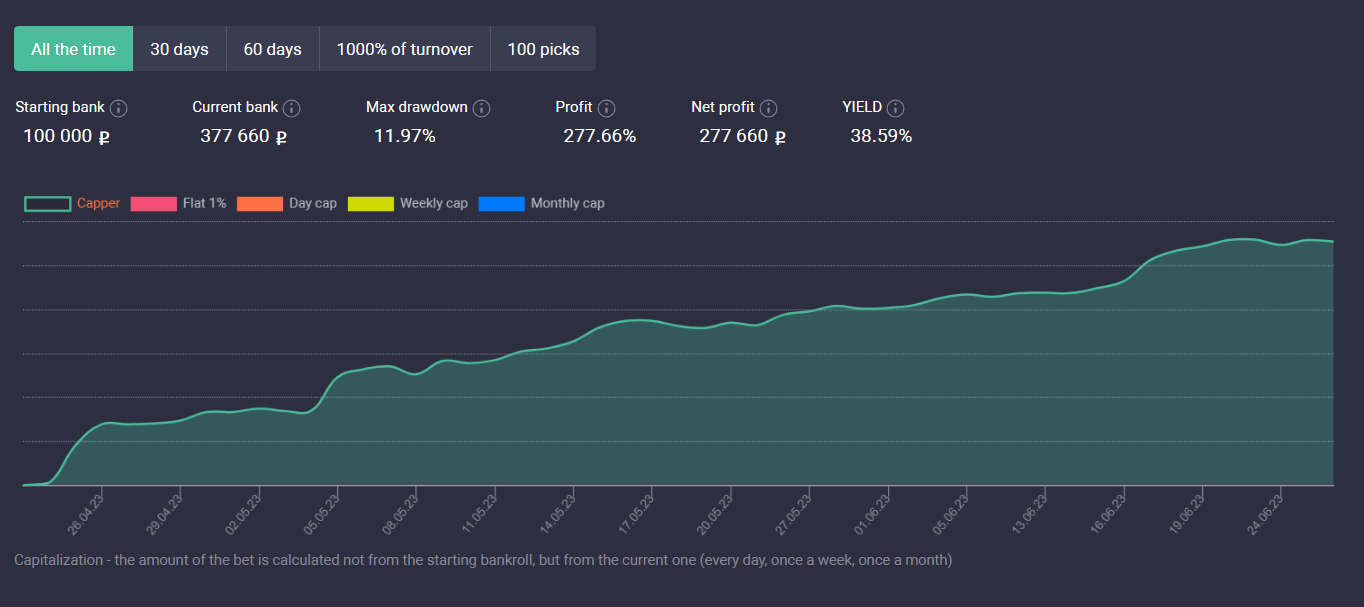Toggle the Weekly cap legend text
The height and width of the screenshot is (607, 1364).
click(433, 203)
